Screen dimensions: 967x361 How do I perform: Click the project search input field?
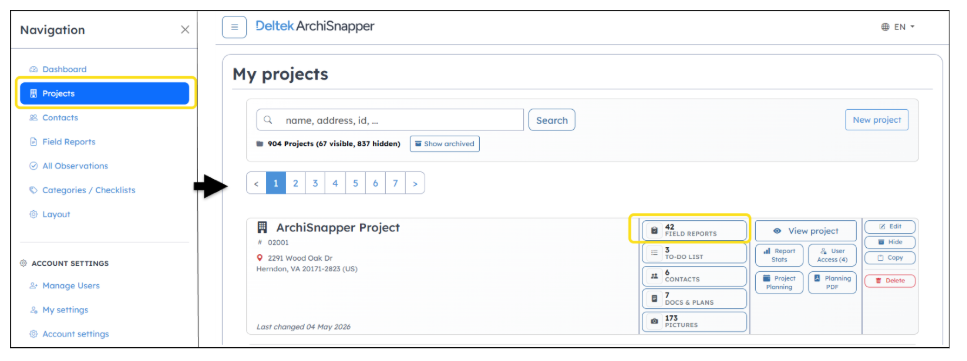[x=390, y=120]
